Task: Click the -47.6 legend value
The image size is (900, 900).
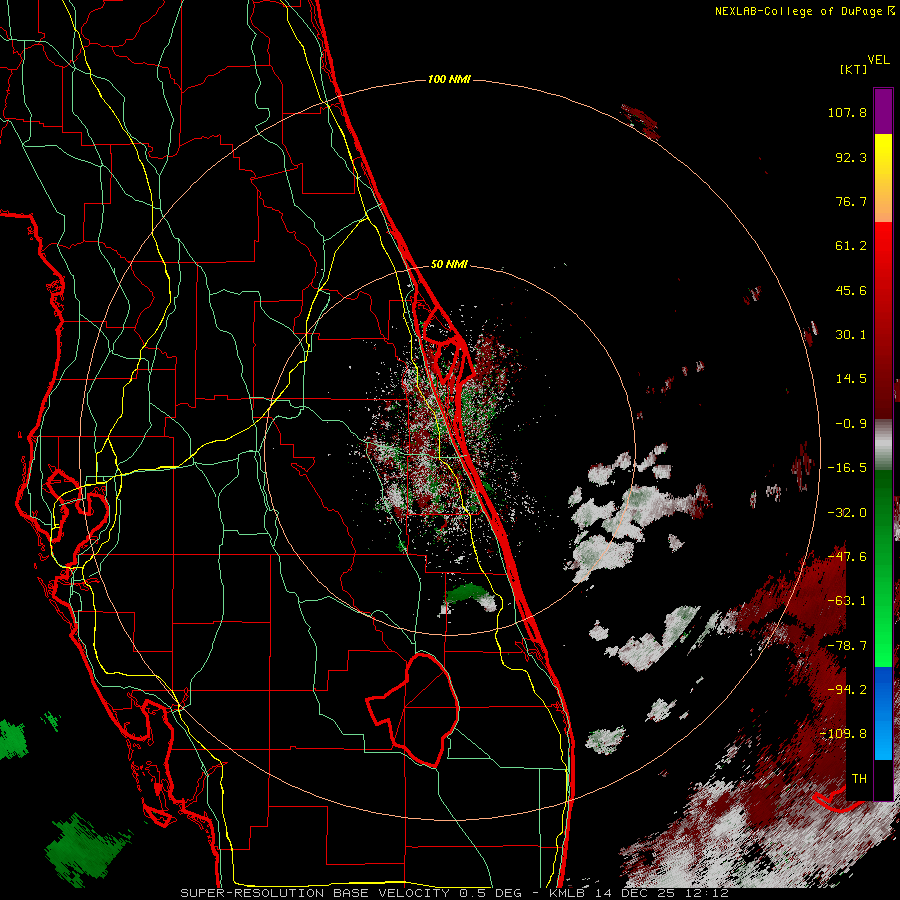Action: click(x=847, y=557)
